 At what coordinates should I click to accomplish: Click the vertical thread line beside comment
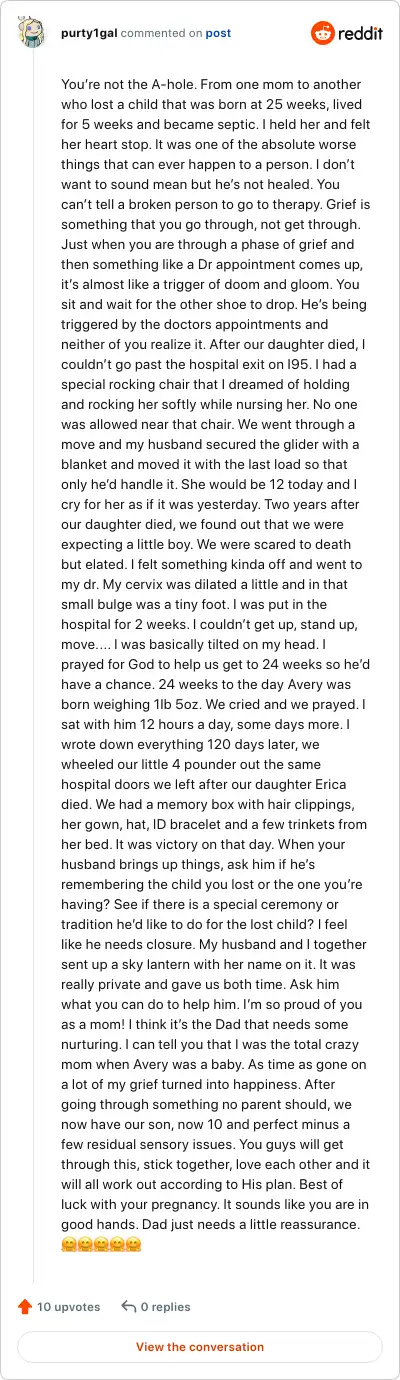33,671
